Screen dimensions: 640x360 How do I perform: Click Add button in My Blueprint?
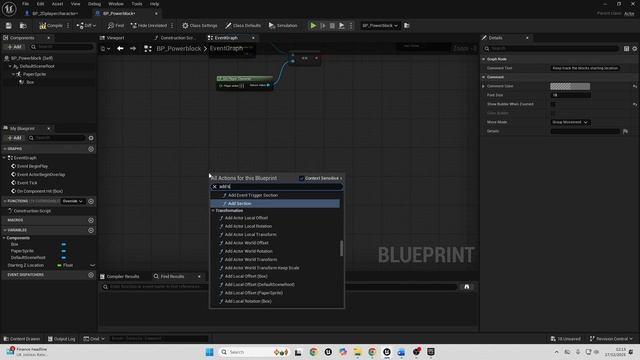pyautogui.click(x=14, y=138)
